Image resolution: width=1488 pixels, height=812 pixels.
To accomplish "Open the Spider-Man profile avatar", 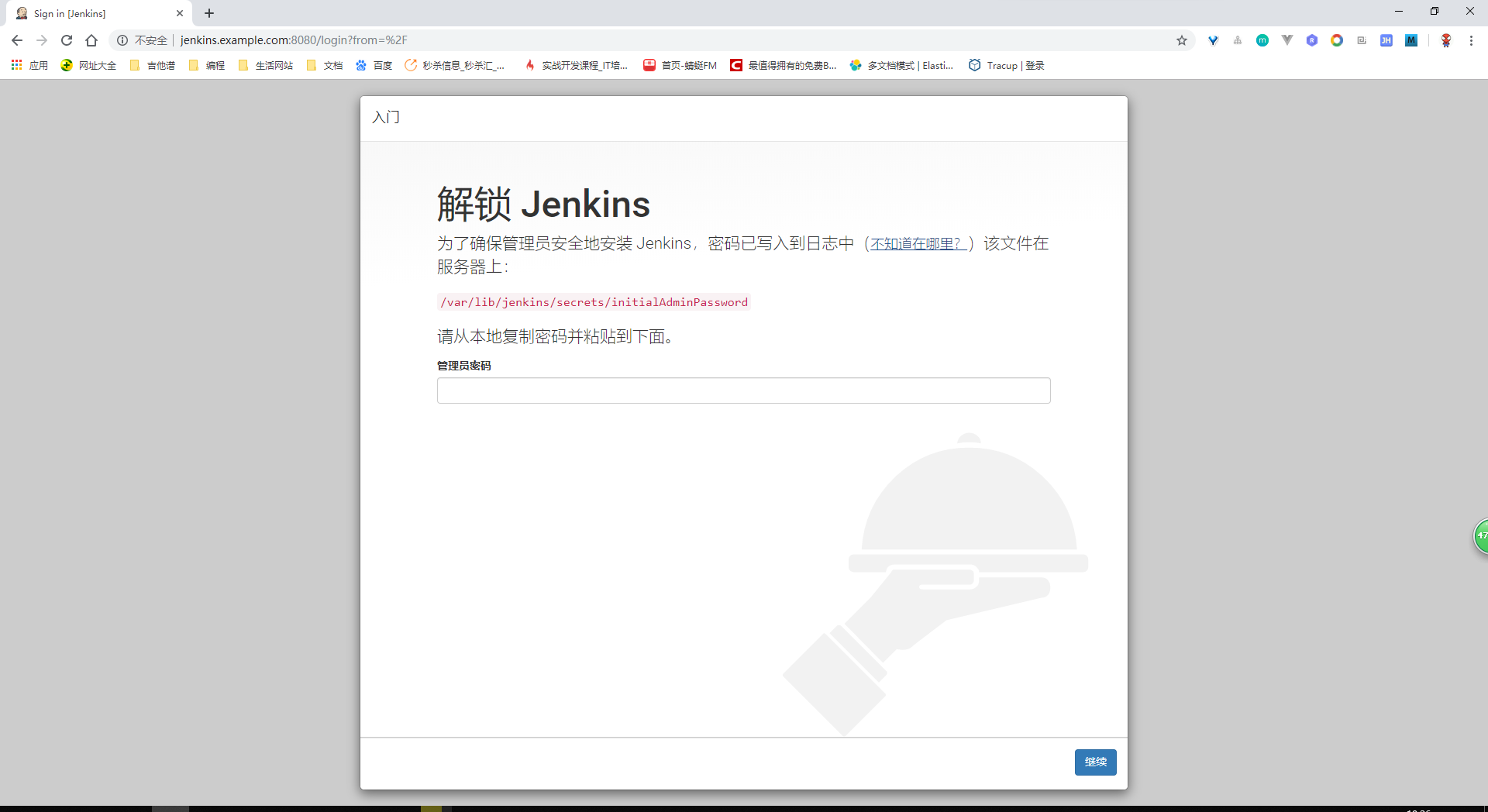I will click(1446, 40).
